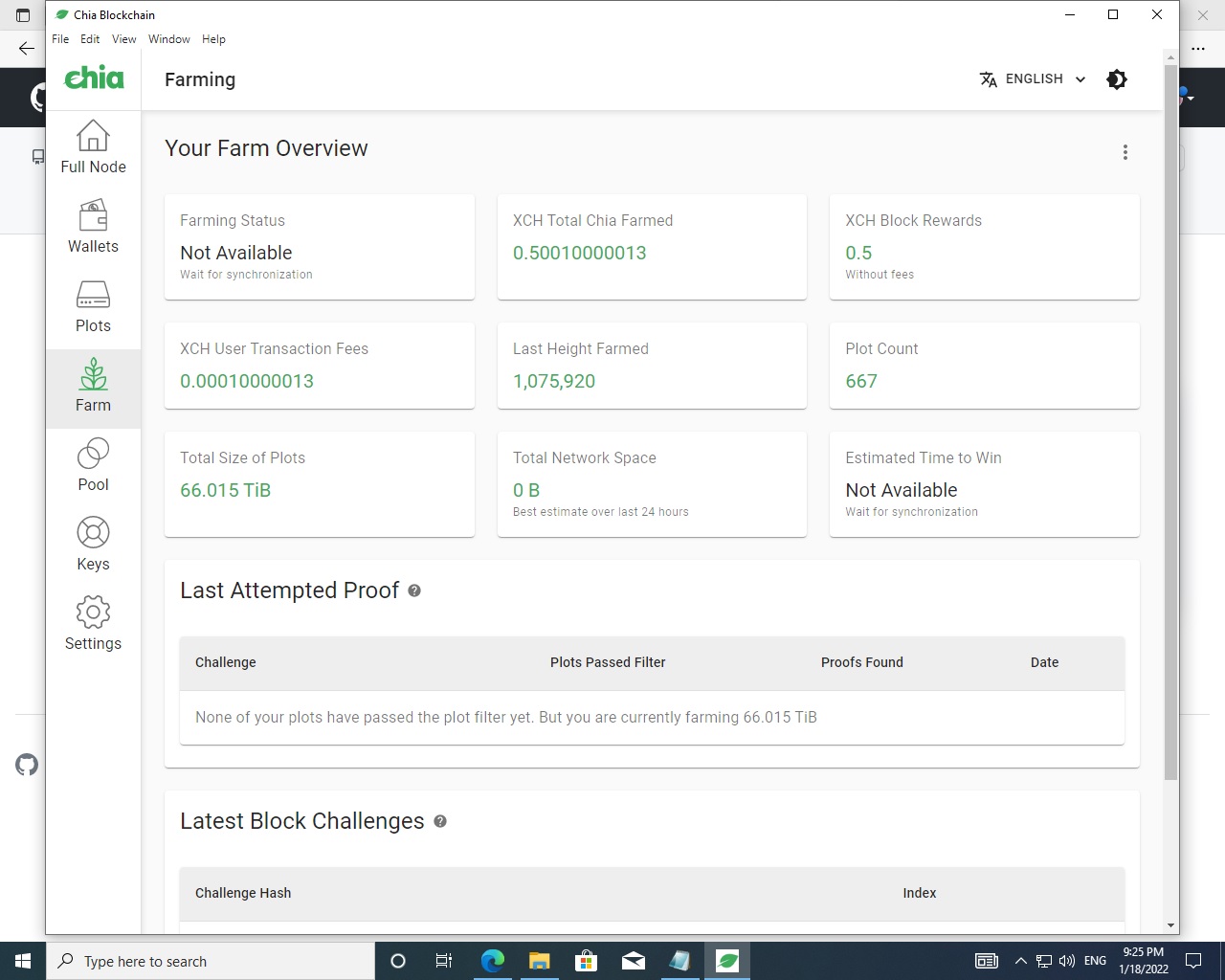The image size is (1225, 980).
Task: Open Task View on the taskbar
Action: tap(444, 961)
